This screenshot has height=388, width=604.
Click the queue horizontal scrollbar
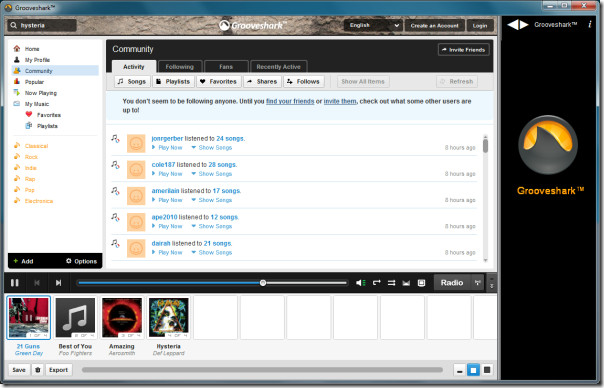coord(262,370)
